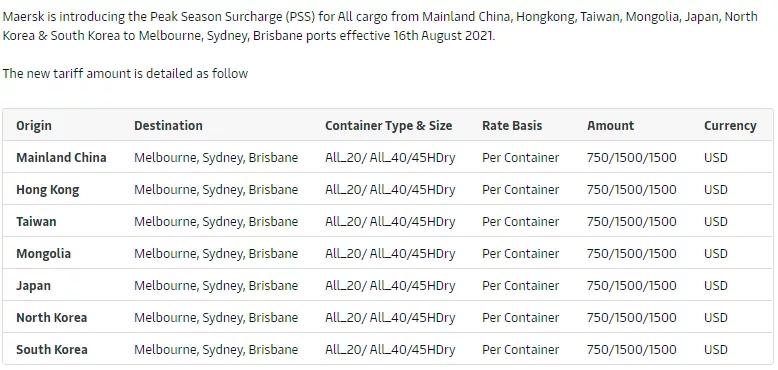
Task: Select the South Korea origin cell
Action: (52, 350)
